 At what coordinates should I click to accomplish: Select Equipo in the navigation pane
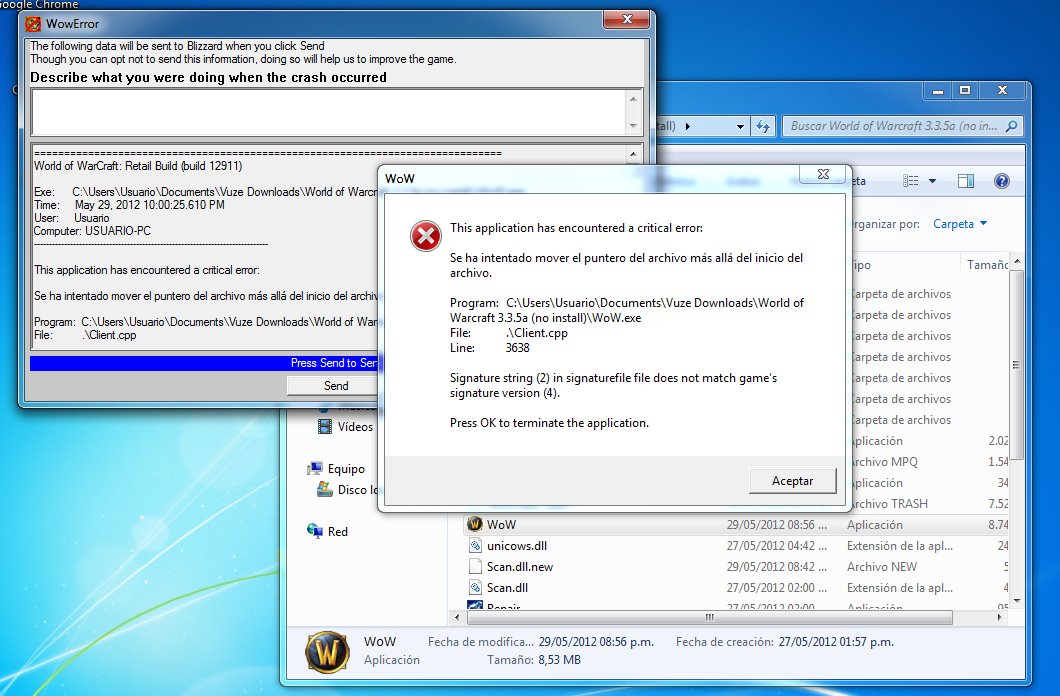tap(346, 468)
